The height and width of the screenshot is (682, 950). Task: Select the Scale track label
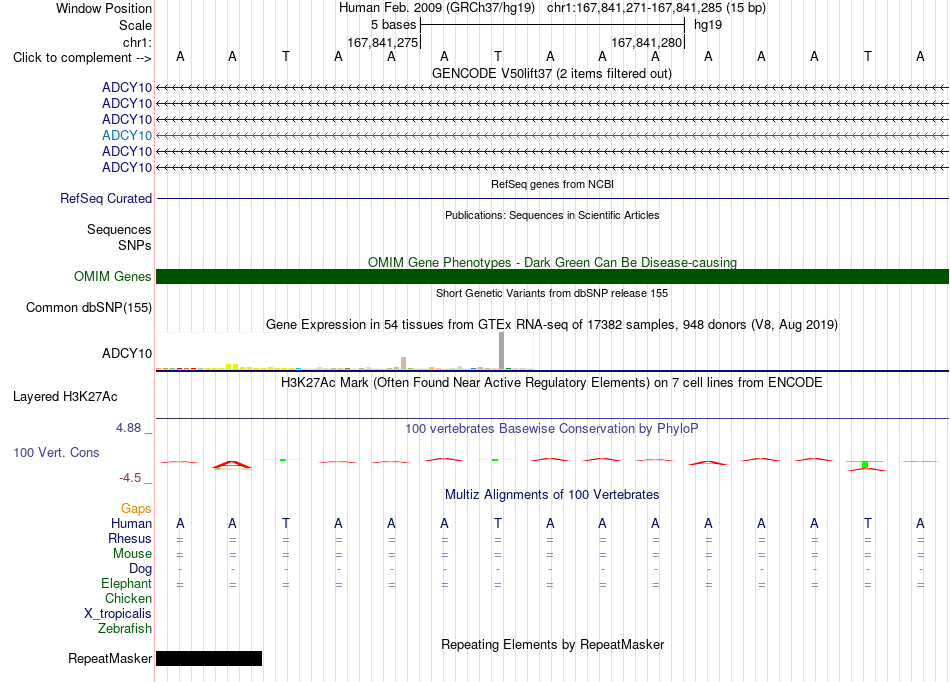pos(135,25)
